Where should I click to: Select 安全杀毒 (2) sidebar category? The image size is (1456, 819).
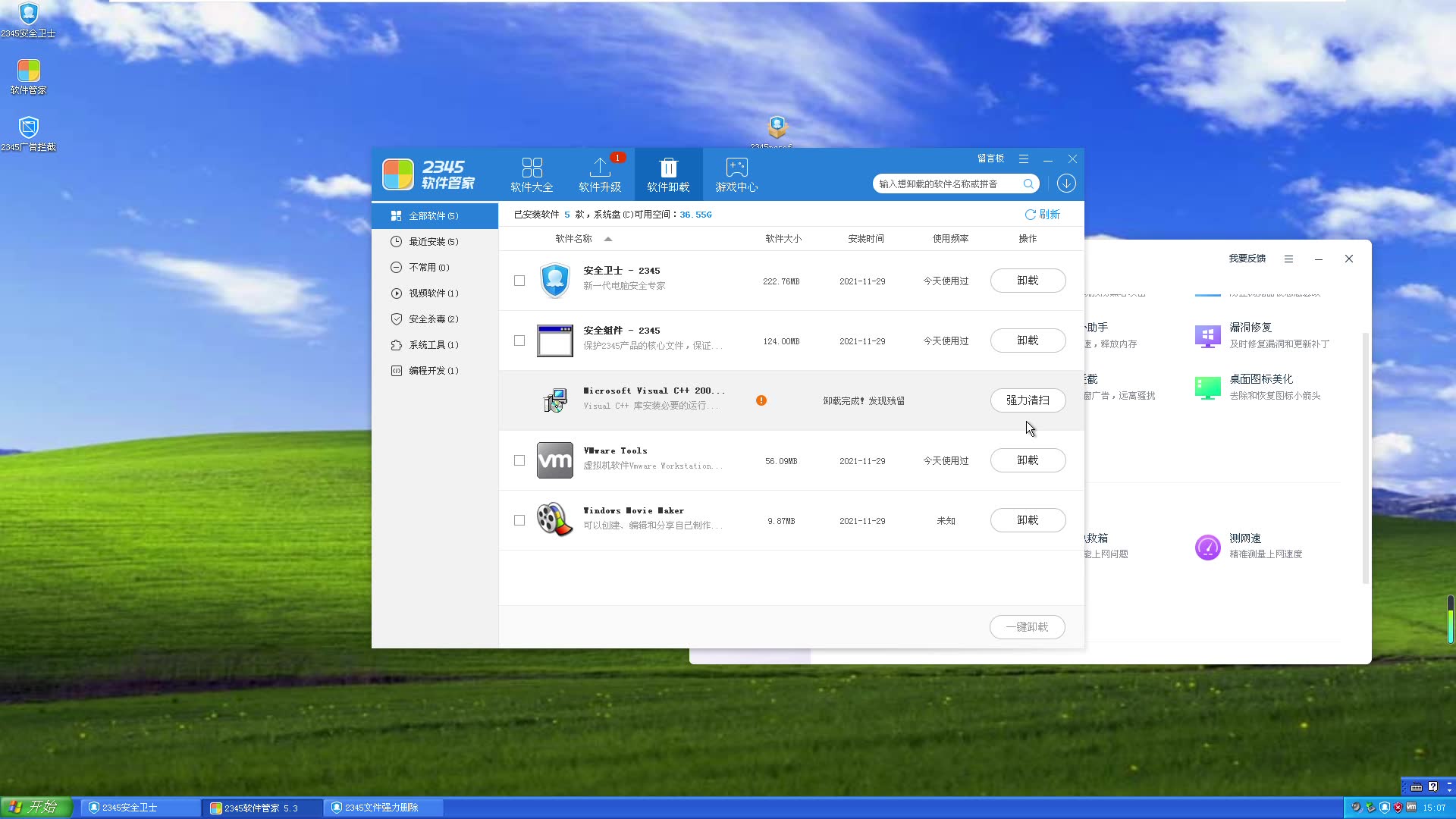[x=433, y=319]
